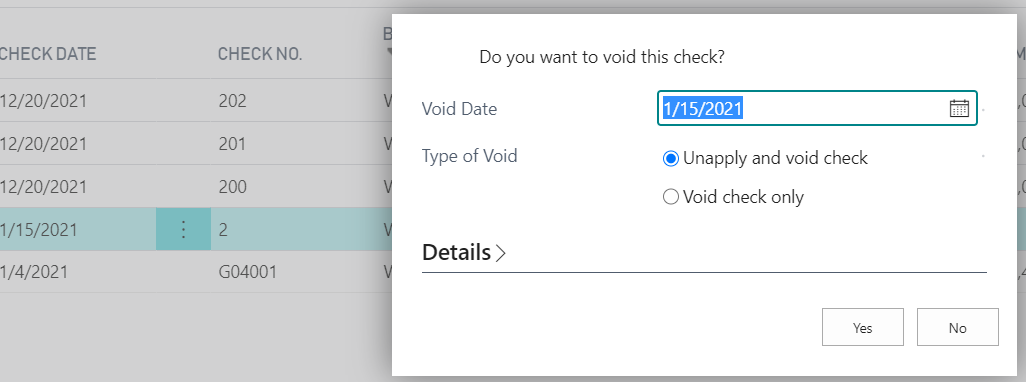Viewport: 1026px width, 382px height.
Task: Click the Type of Void label
Action: 469,156
